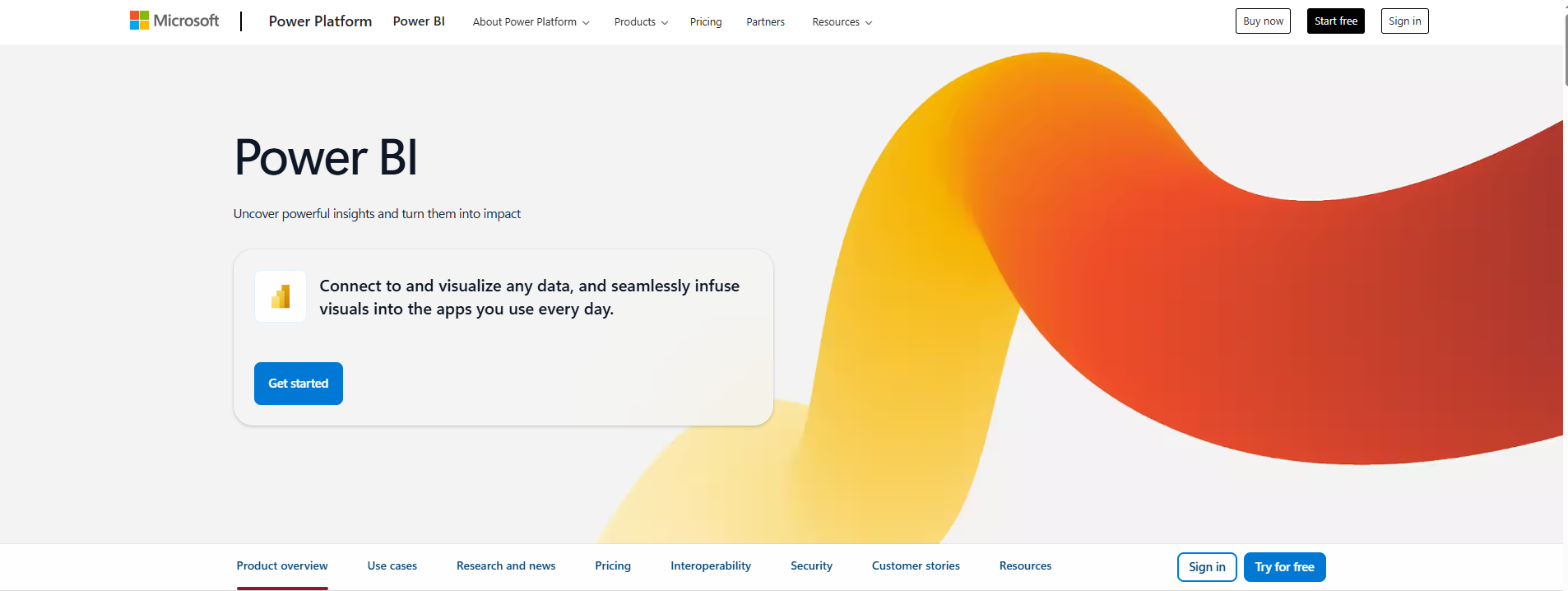Image resolution: width=1568 pixels, height=591 pixels.
Task: Click the Power BI chart icon in card
Action: coord(281,296)
